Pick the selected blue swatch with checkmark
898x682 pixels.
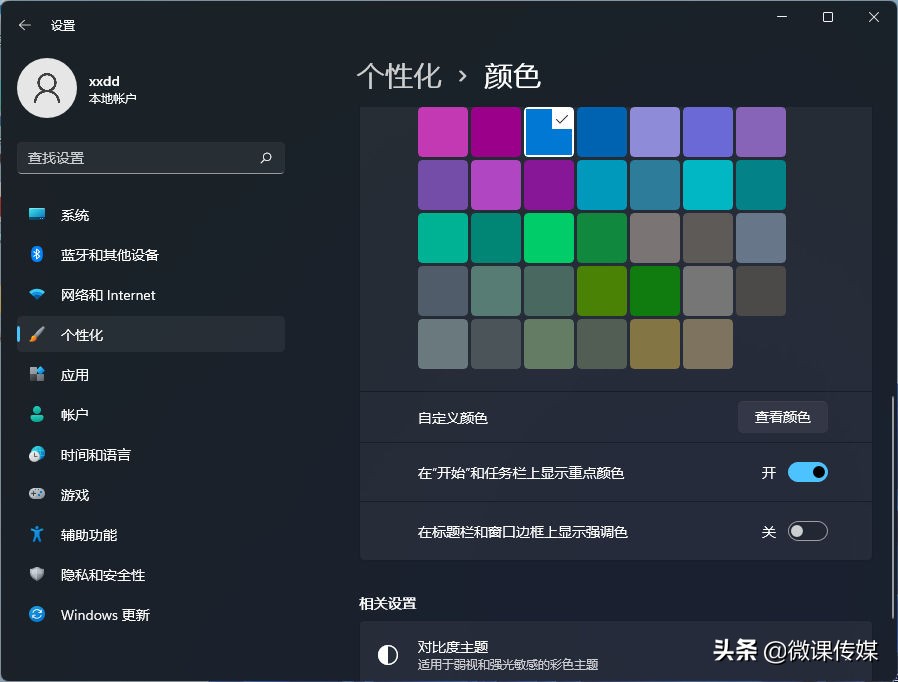coord(549,132)
